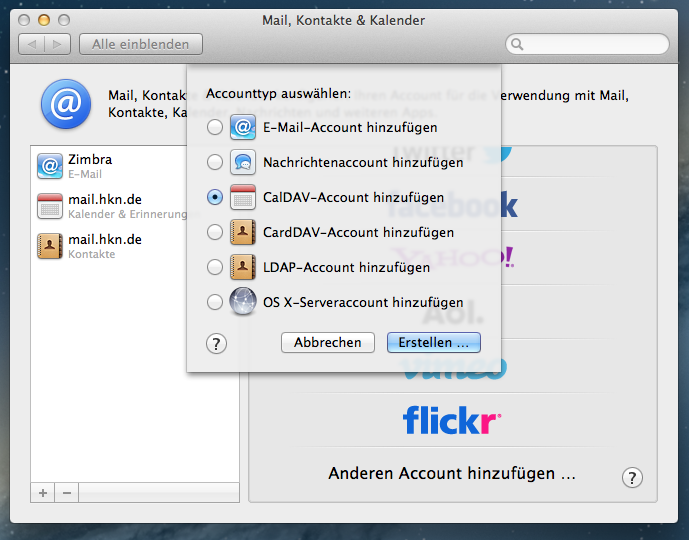Remove the account with the minus button
The image size is (689, 540).
tap(67, 493)
